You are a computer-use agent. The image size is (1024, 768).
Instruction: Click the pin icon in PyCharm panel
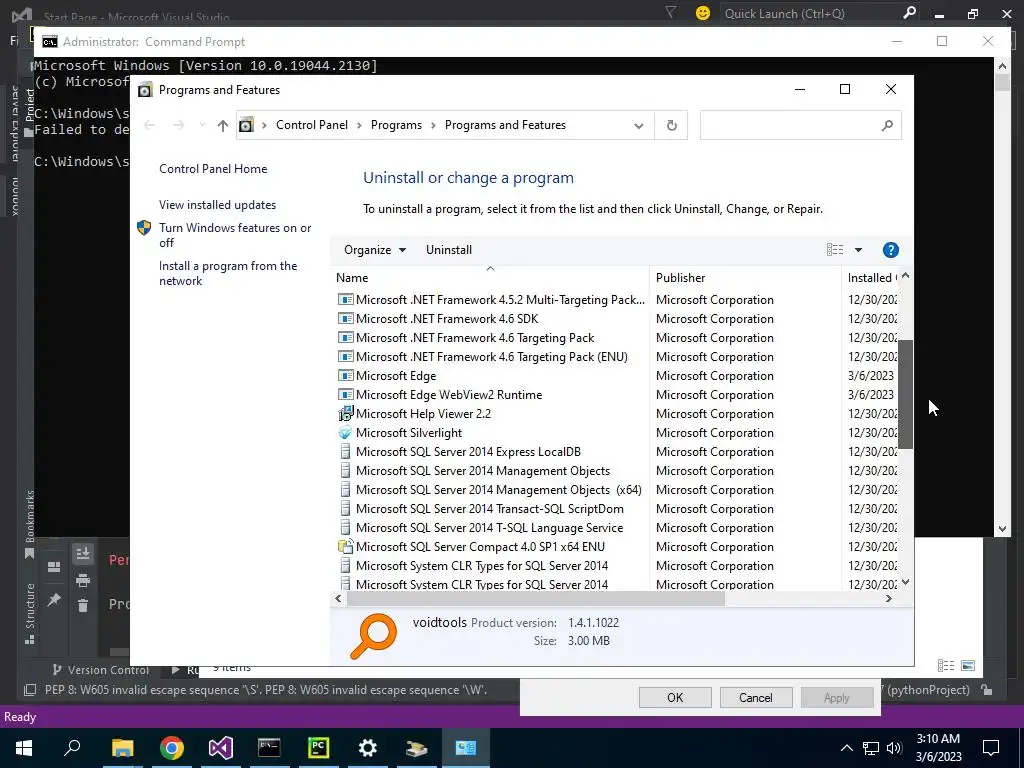point(54,600)
